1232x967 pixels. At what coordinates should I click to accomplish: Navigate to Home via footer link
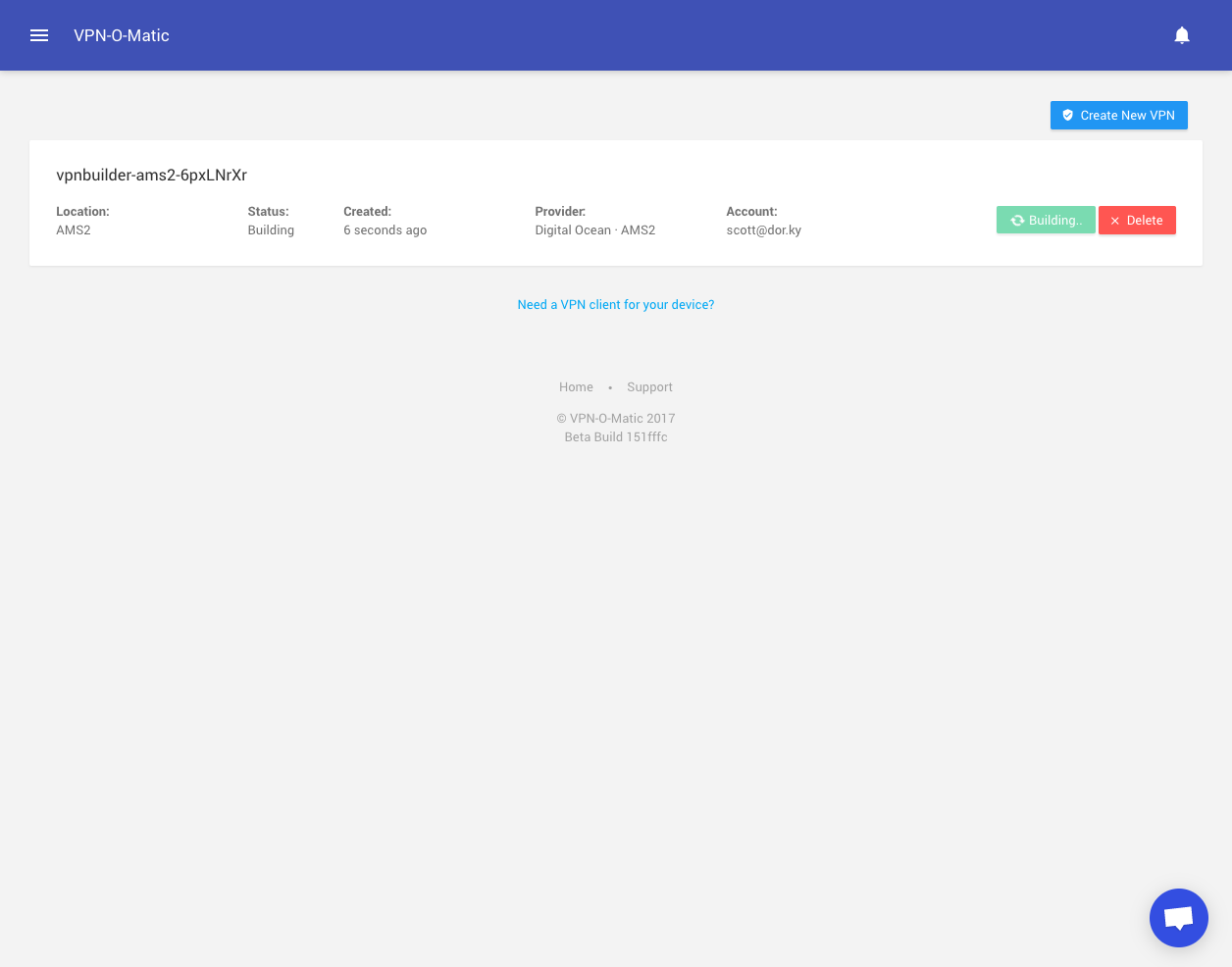[x=576, y=386]
